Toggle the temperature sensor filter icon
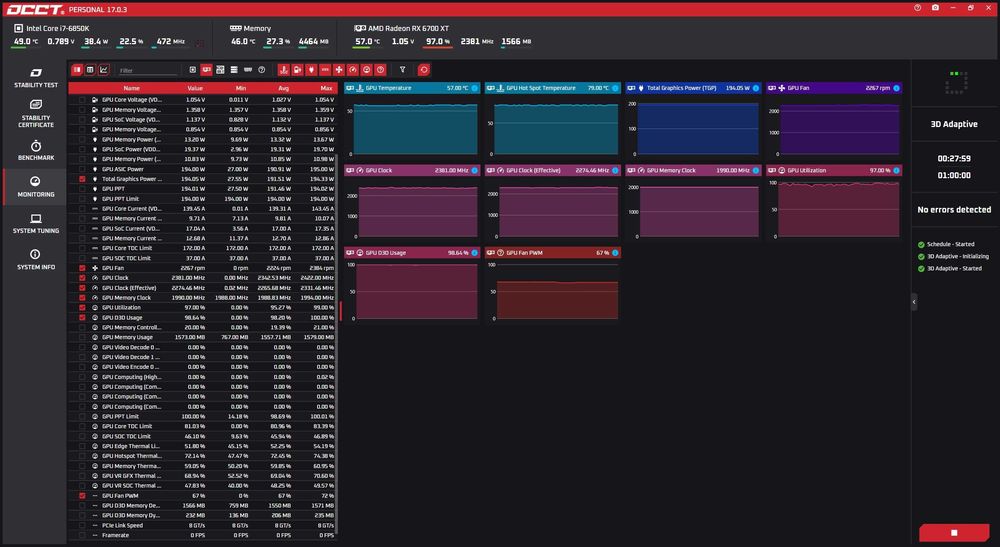 click(x=284, y=69)
